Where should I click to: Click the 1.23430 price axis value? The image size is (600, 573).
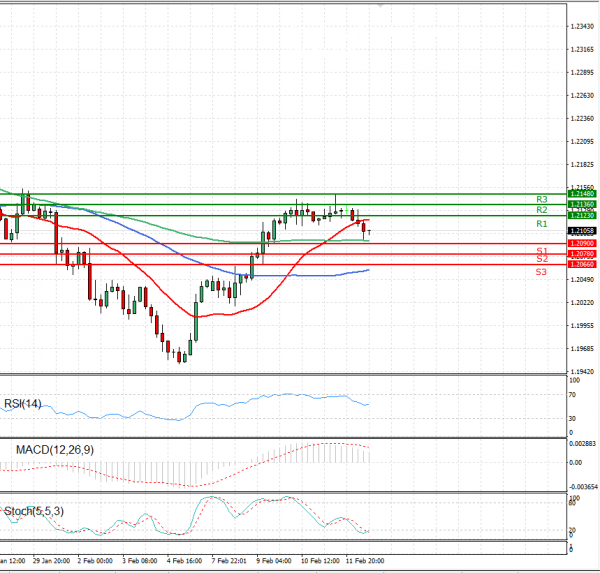pyautogui.click(x=582, y=26)
